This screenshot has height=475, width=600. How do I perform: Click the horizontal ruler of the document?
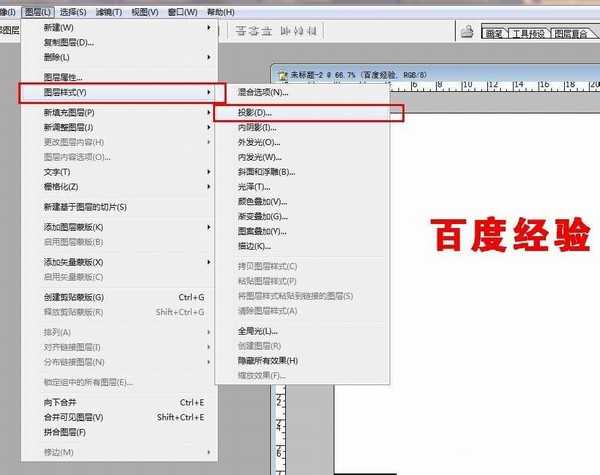coord(494,86)
